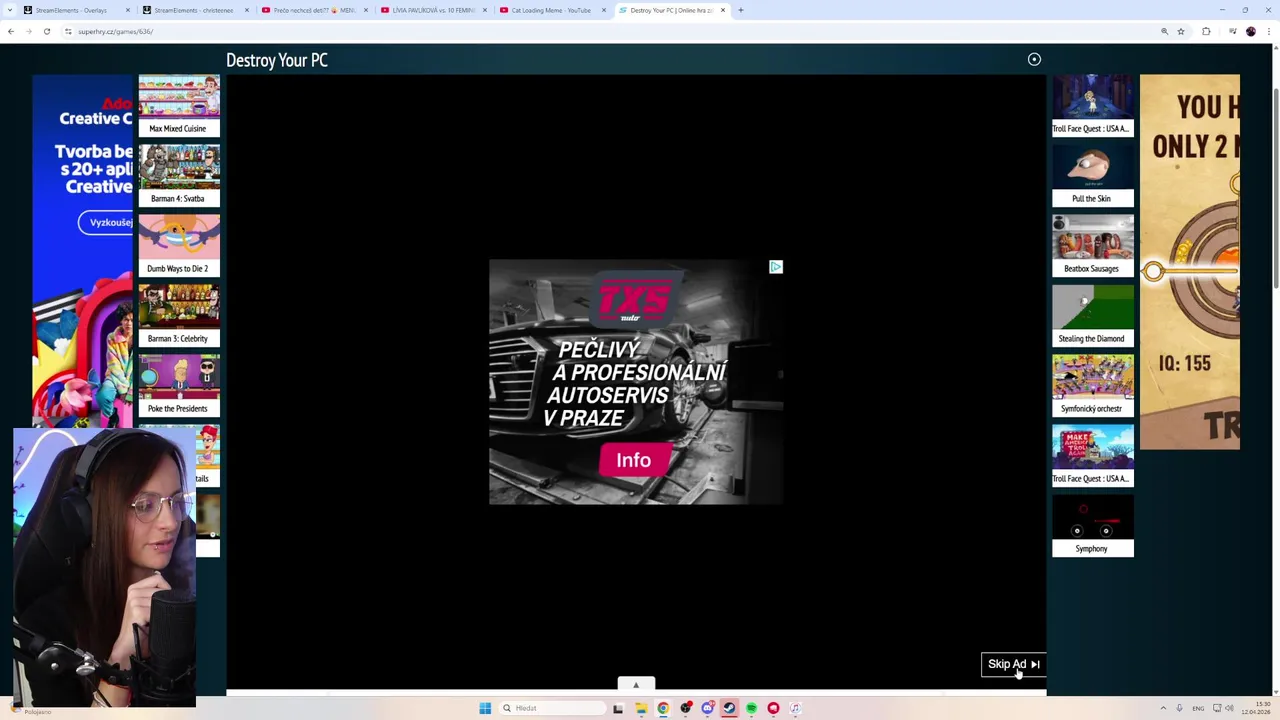Open the Chrome three-dot menu

click(1270, 31)
